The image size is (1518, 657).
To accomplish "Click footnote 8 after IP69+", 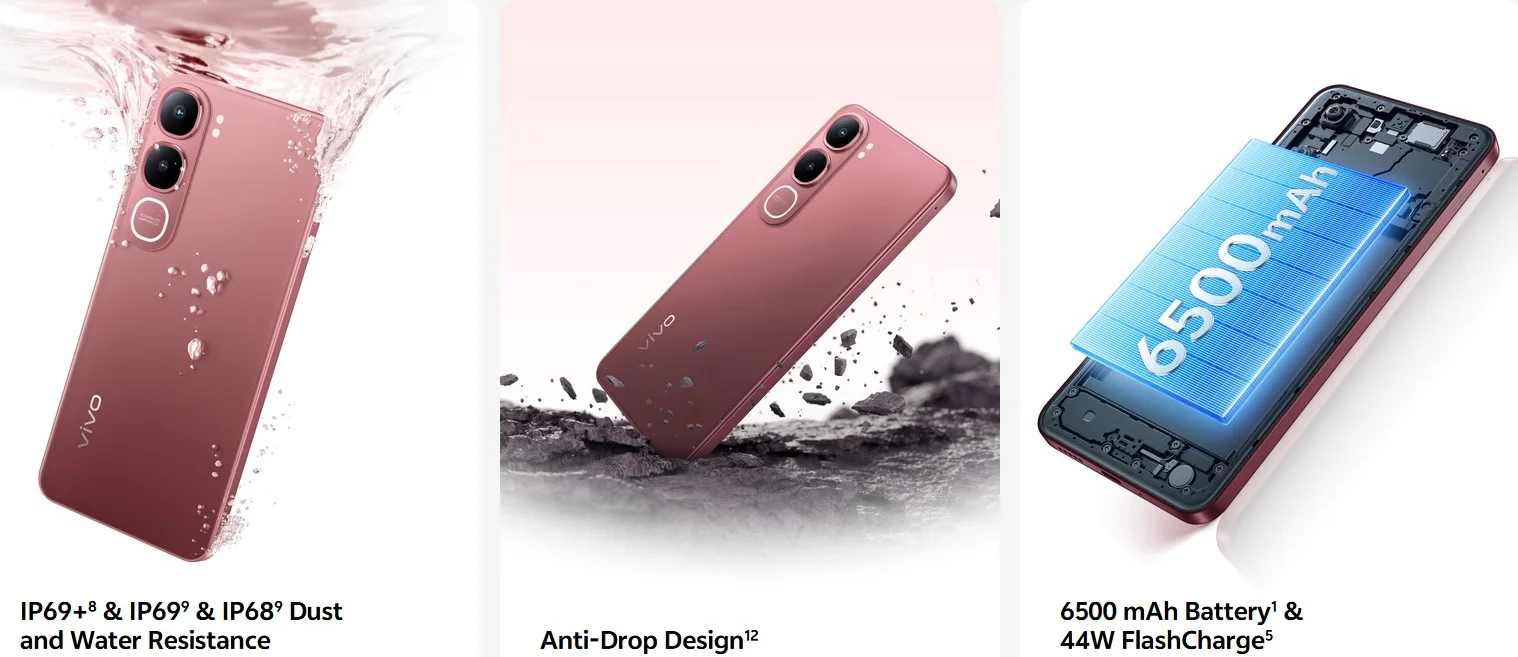I will pos(92,605).
